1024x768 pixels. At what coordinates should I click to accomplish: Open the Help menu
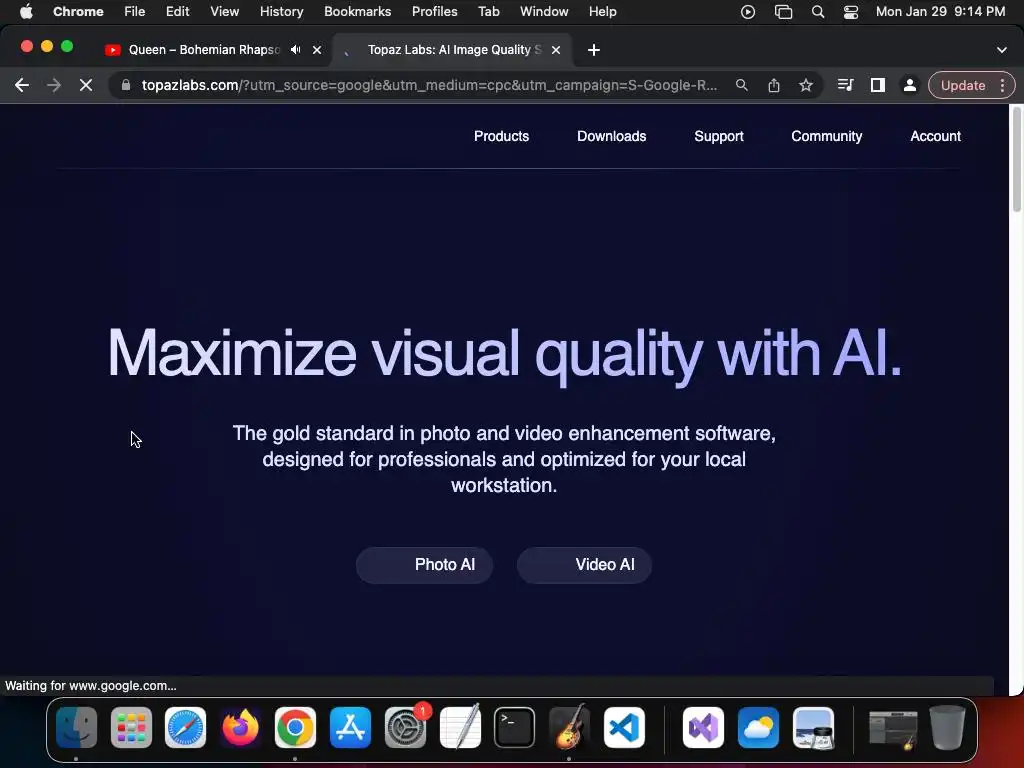tap(602, 11)
